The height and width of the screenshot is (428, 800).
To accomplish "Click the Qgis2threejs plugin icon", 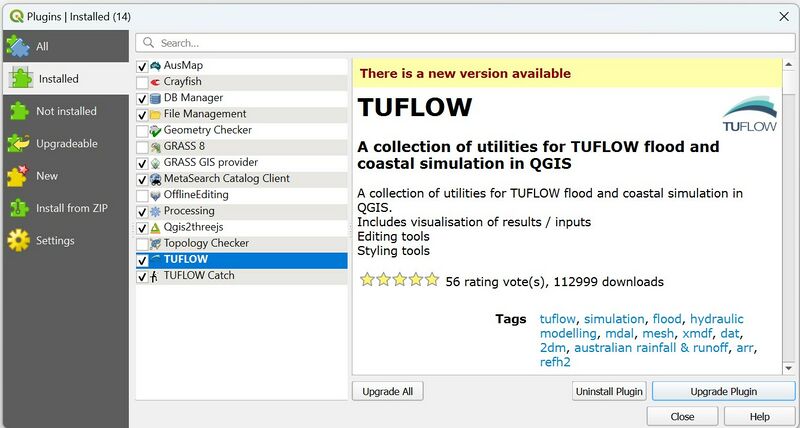I will [x=156, y=227].
